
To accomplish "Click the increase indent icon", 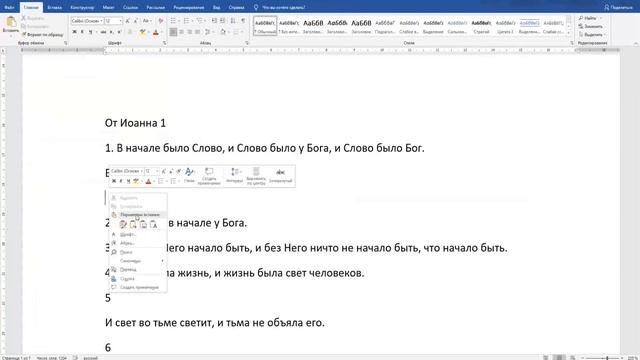I will pyautogui.click(x=222, y=21).
